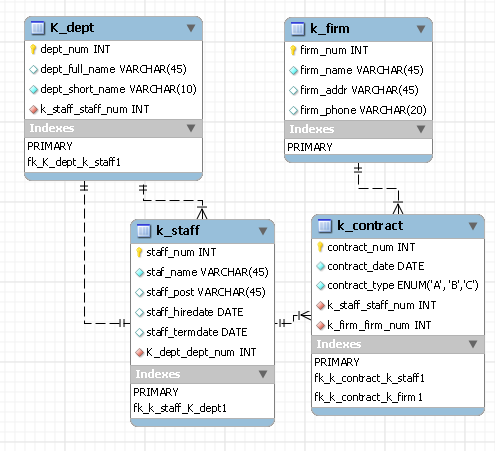Select the Indexes header in k_contract
The width and height of the screenshot is (495, 451).
pyautogui.click(x=398, y=344)
